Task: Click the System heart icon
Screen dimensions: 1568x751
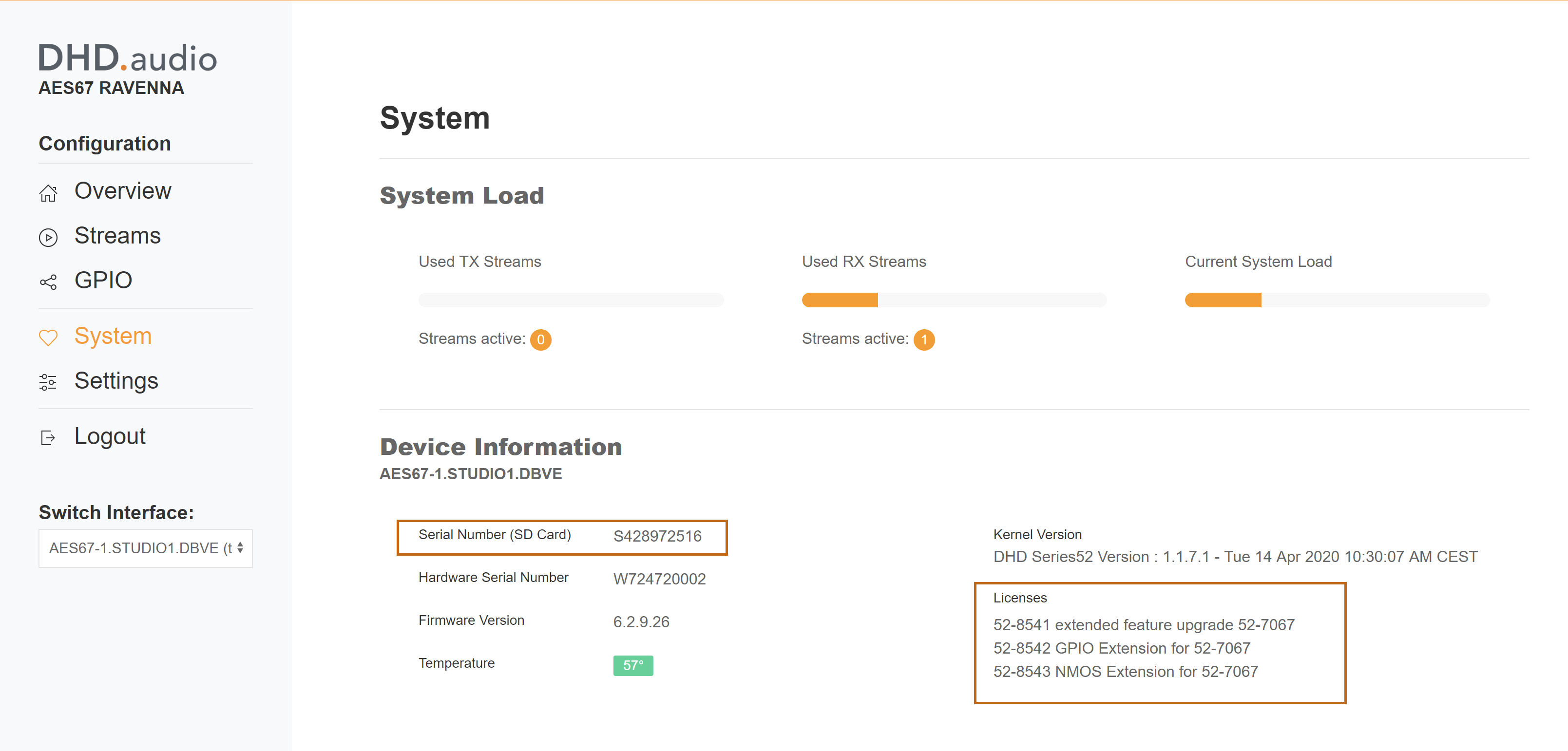Action: pos(48,338)
